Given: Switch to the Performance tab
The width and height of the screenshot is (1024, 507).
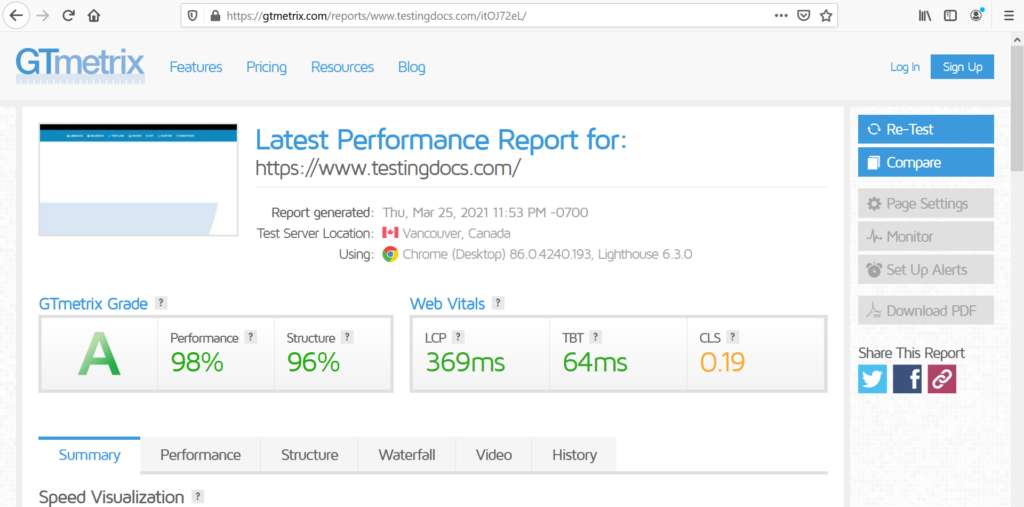Looking at the screenshot, I should (x=200, y=455).
